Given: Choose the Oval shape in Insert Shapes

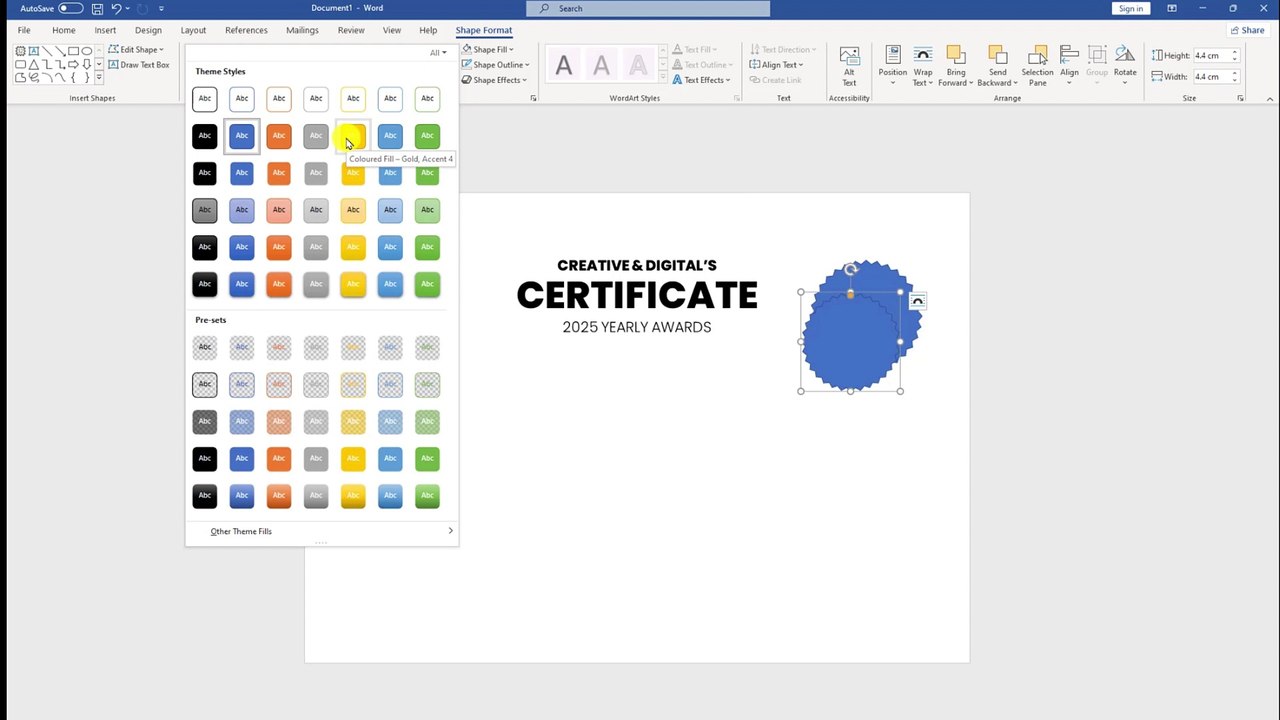Looking at the screenshot, I should tap(87, 51).
